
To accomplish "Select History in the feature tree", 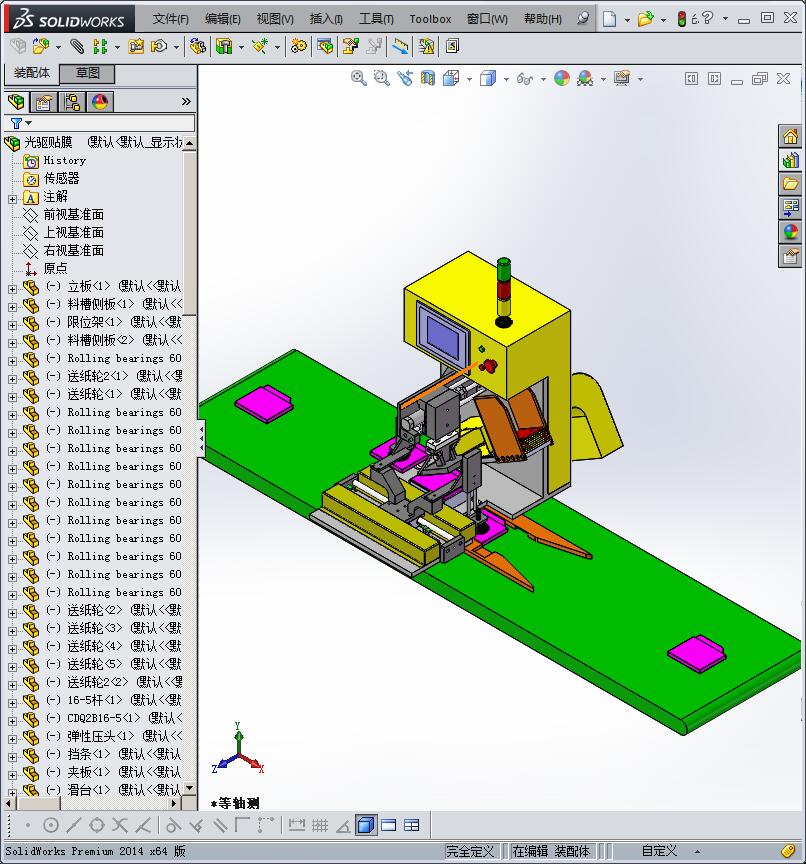I will point(64,160).
